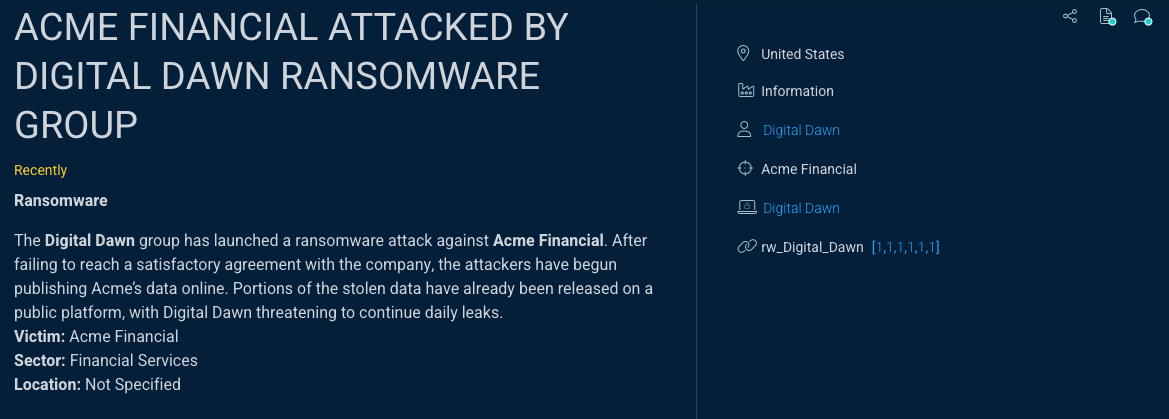Click the Acme Financial Attacked headline
Viewport: 1169px width, 419px height.
(291, 76)
